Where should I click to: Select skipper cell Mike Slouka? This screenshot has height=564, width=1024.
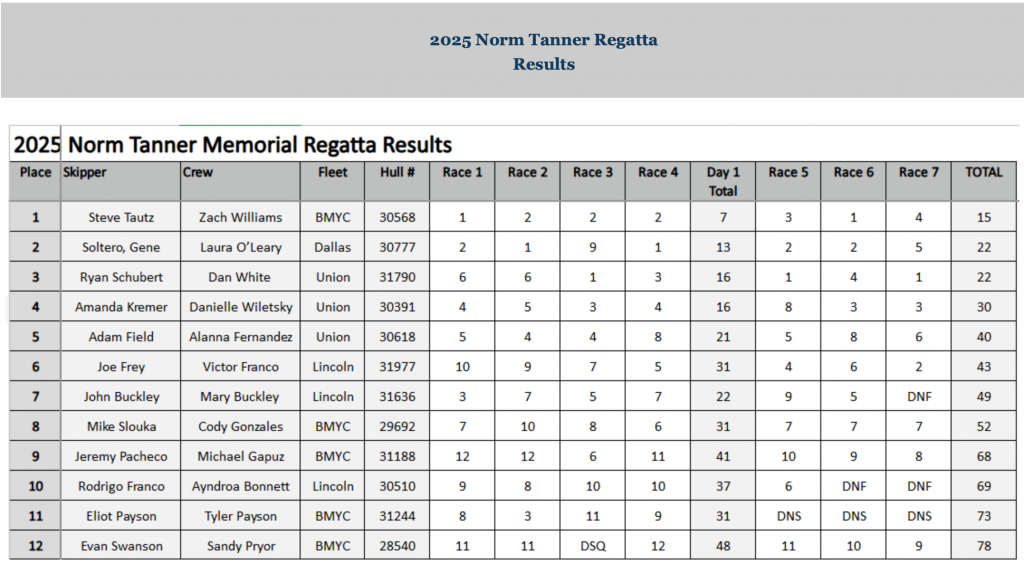tap(121, 427)
